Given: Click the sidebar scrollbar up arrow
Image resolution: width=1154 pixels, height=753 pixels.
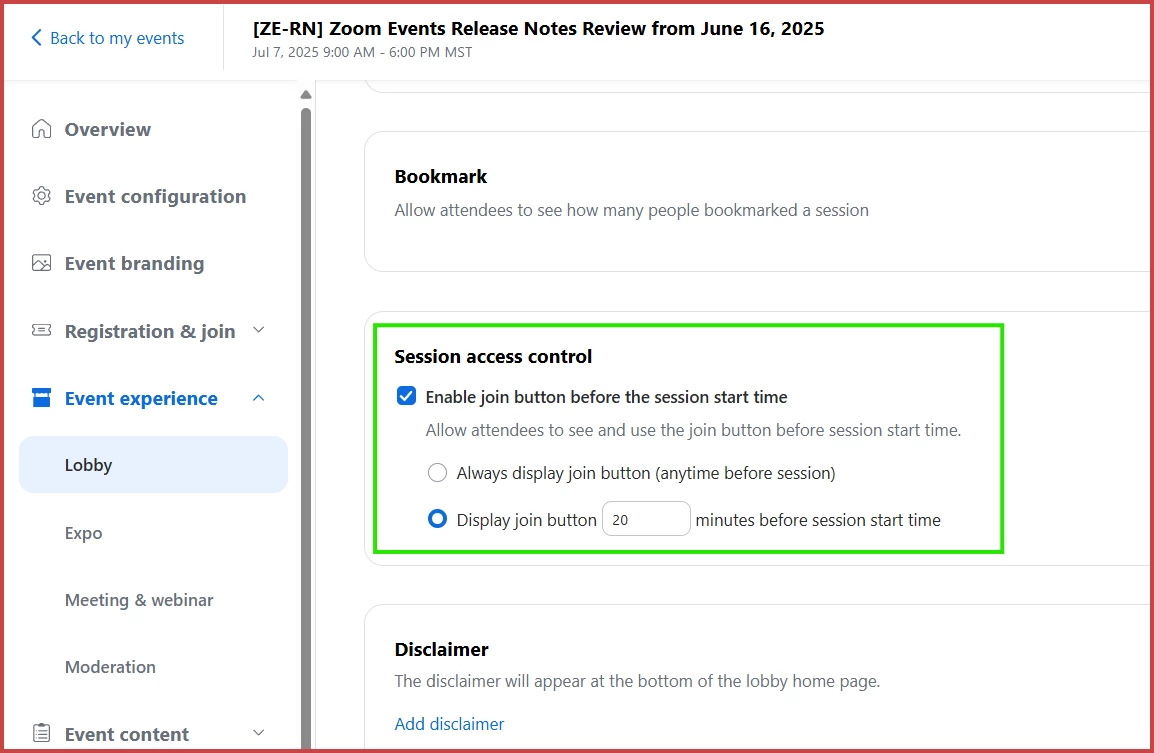Looking at the screenshot, I should (306, 95).
